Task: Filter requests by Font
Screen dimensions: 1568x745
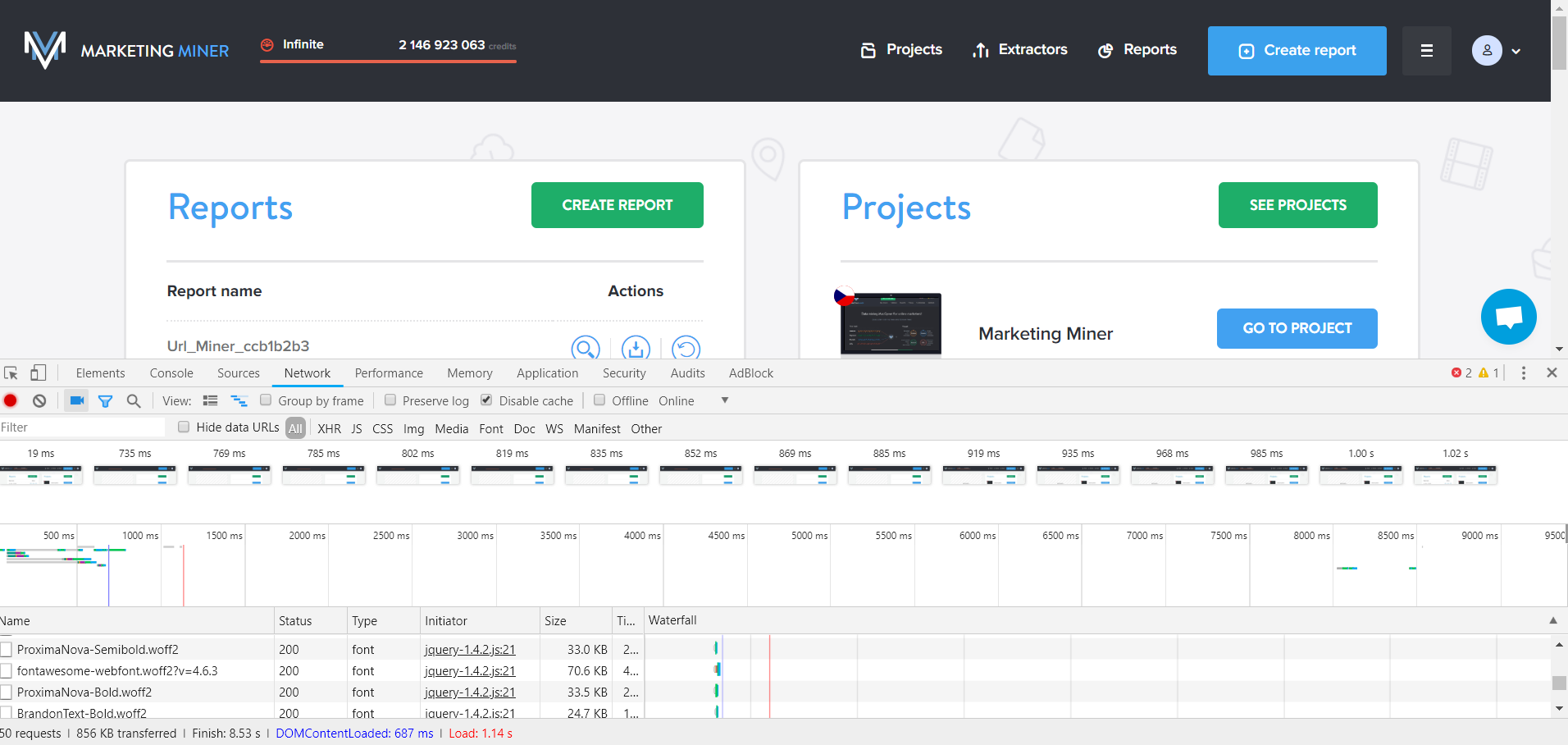Action: point(491,429)
